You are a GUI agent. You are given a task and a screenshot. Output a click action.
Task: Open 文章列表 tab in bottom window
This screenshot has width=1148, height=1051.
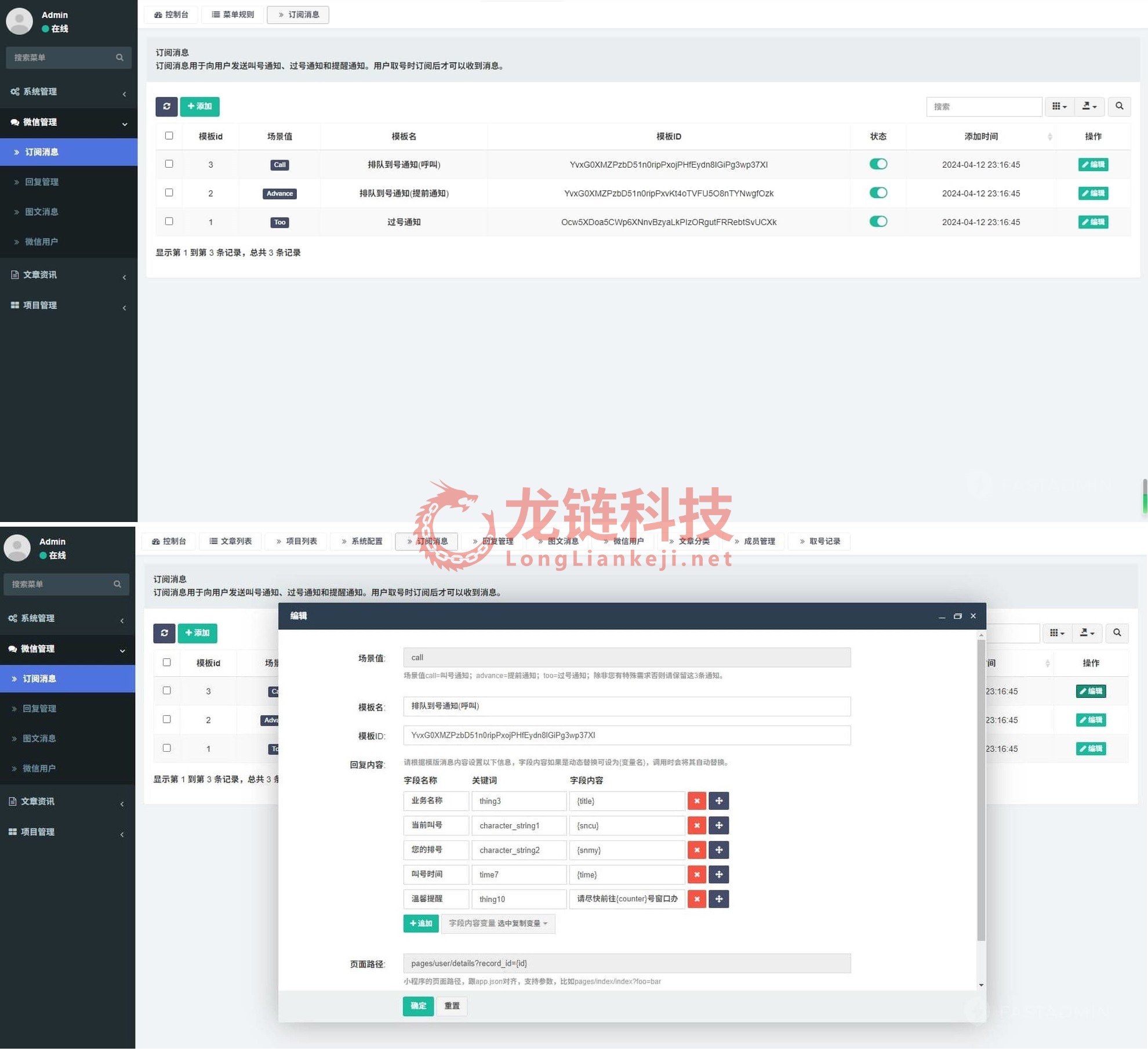click(x=230, y=541)
